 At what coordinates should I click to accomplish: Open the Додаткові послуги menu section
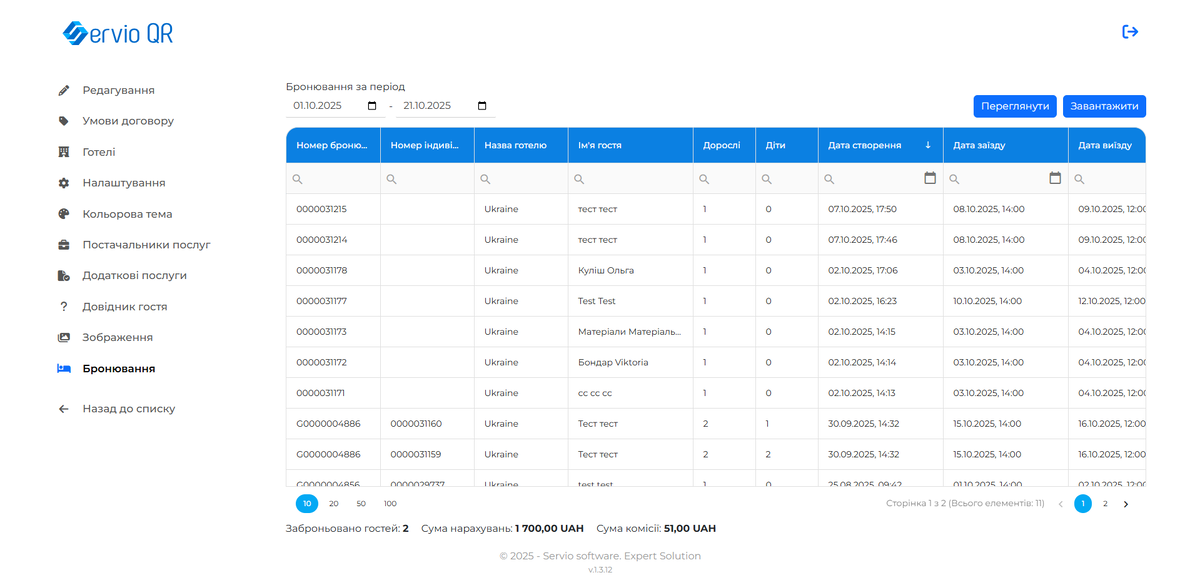click(x=134, y=276)
